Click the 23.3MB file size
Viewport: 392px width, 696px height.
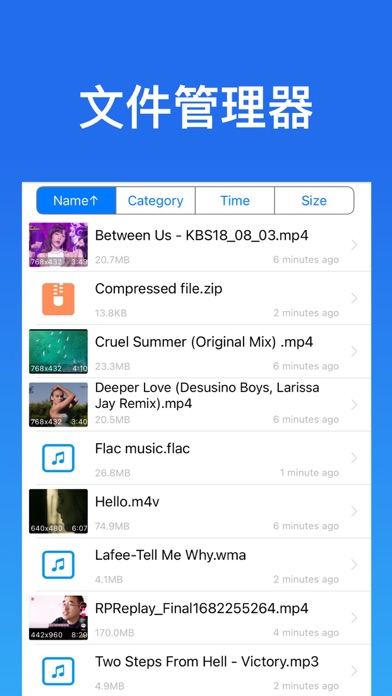point(112,366)
